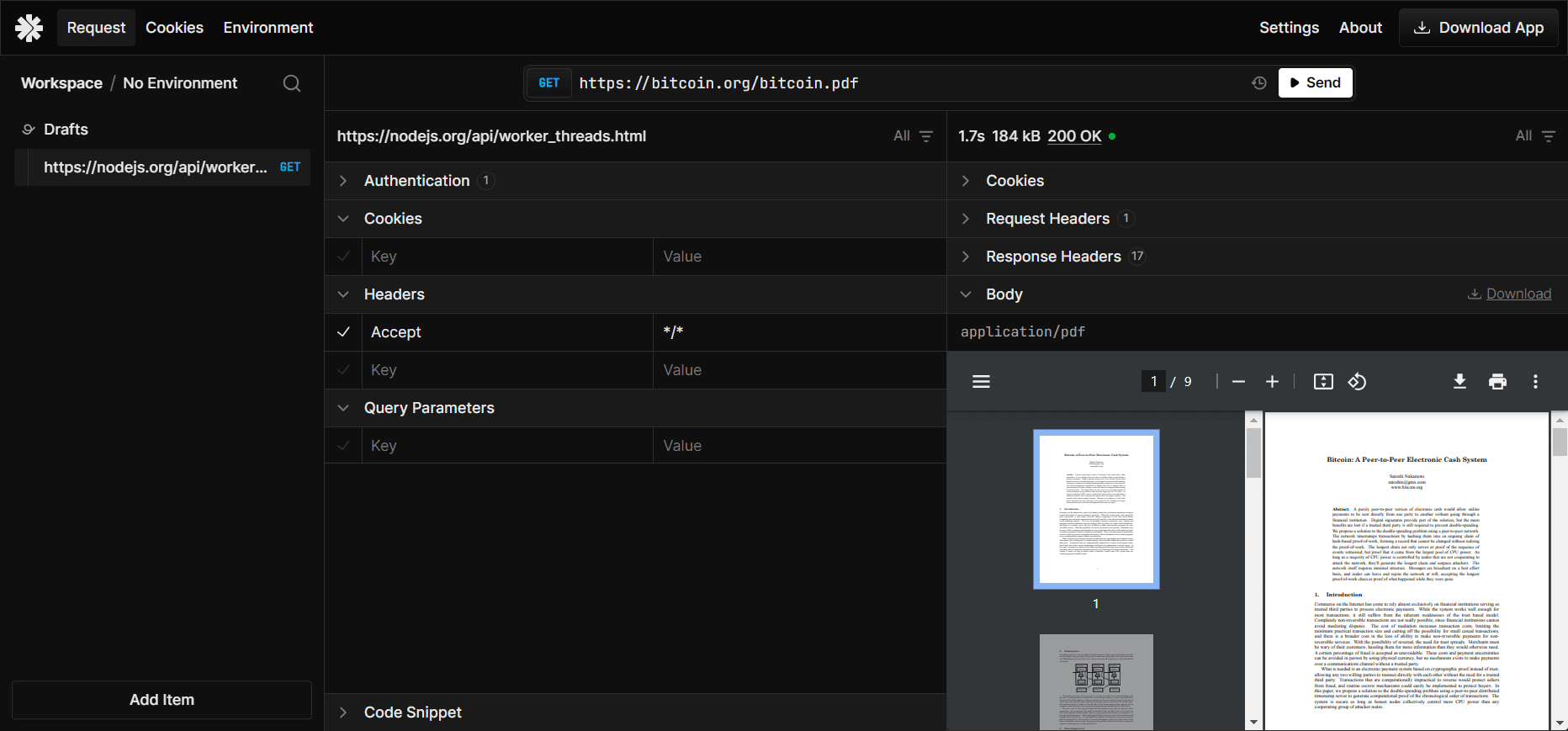This screenshot has width=1568, height=731.
Task: Open the PDF viewer three-dot more menu
Action: coord(1535,382)
